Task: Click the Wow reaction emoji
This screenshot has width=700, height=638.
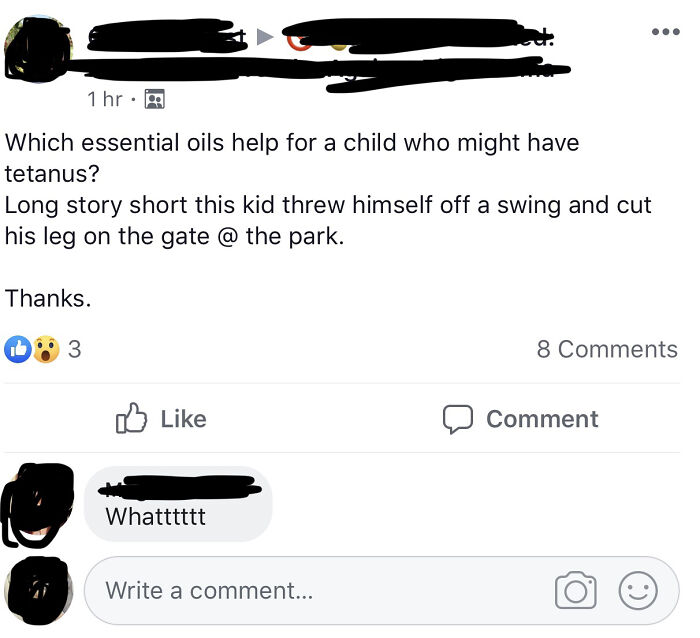Action: pos(45,349)
